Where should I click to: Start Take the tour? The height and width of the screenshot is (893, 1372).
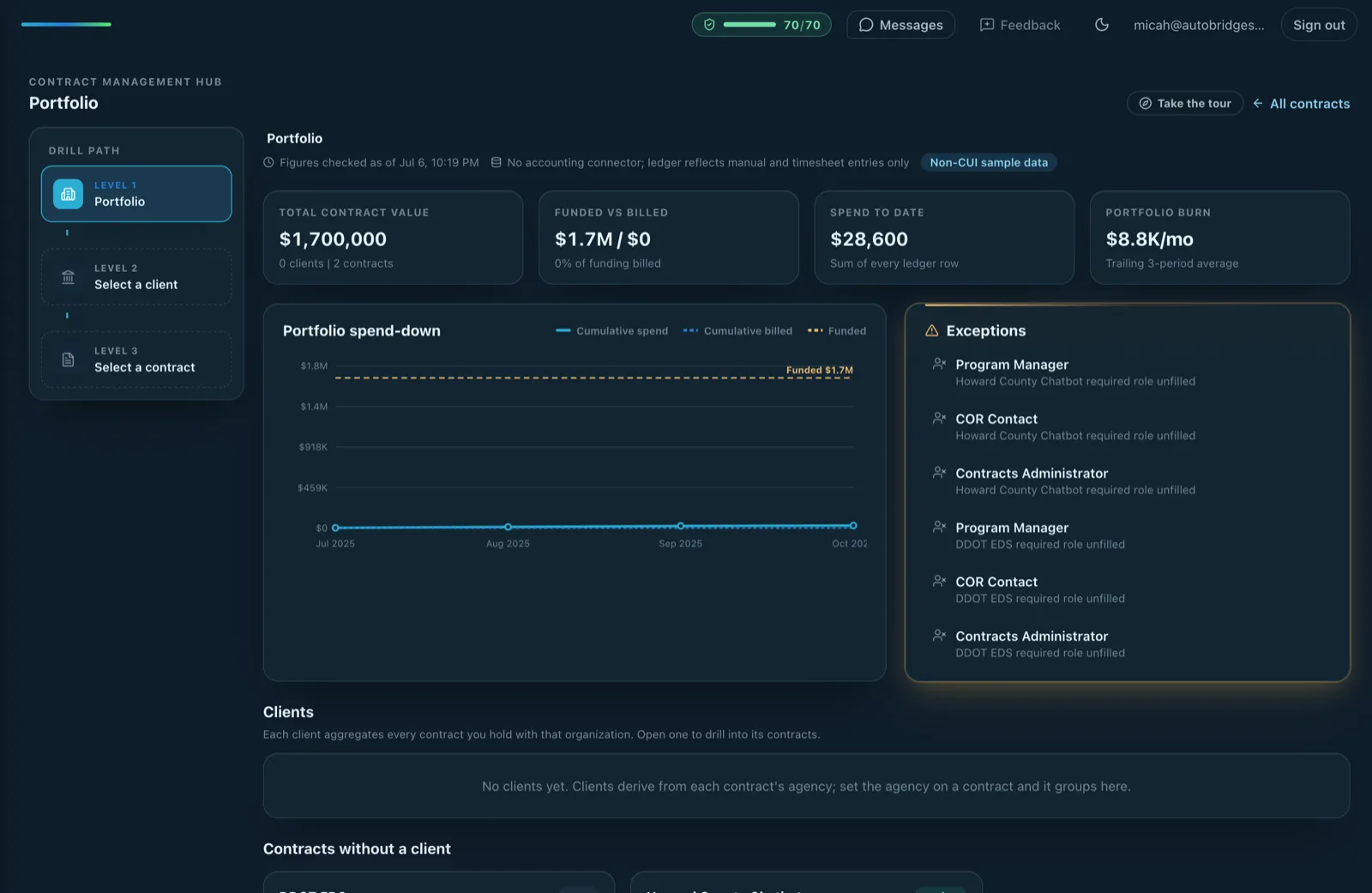(1184, 103)
